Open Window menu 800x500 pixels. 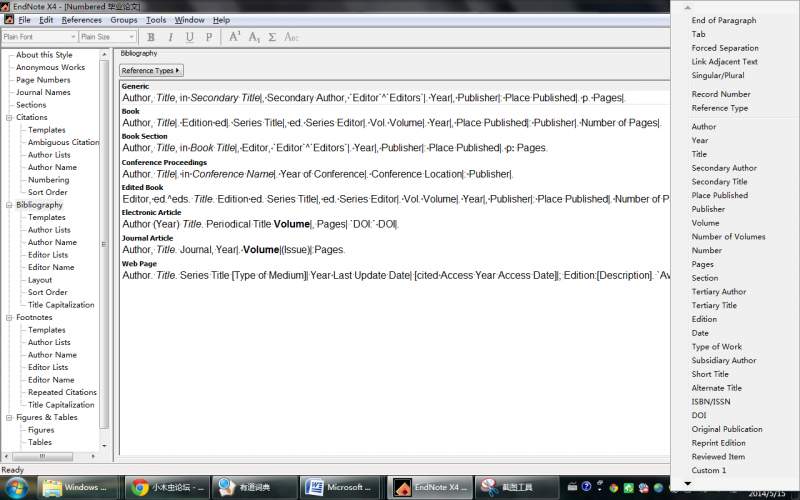click(x=189, y=20)
